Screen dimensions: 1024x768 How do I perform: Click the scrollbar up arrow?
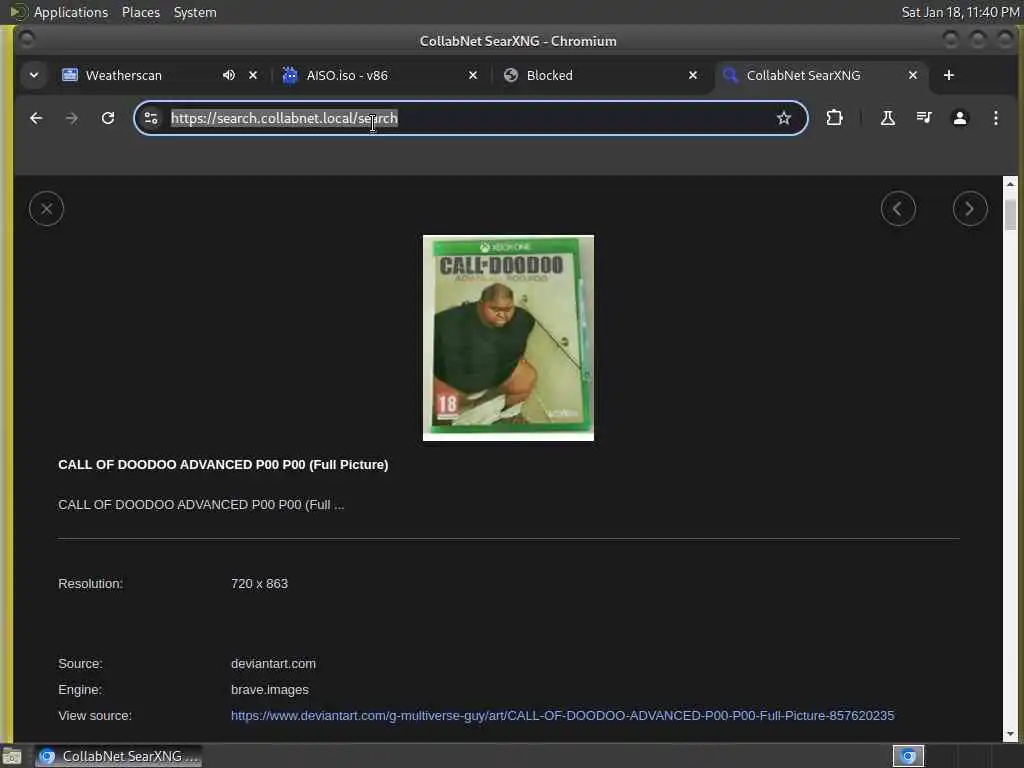(x=1010, y=184)
